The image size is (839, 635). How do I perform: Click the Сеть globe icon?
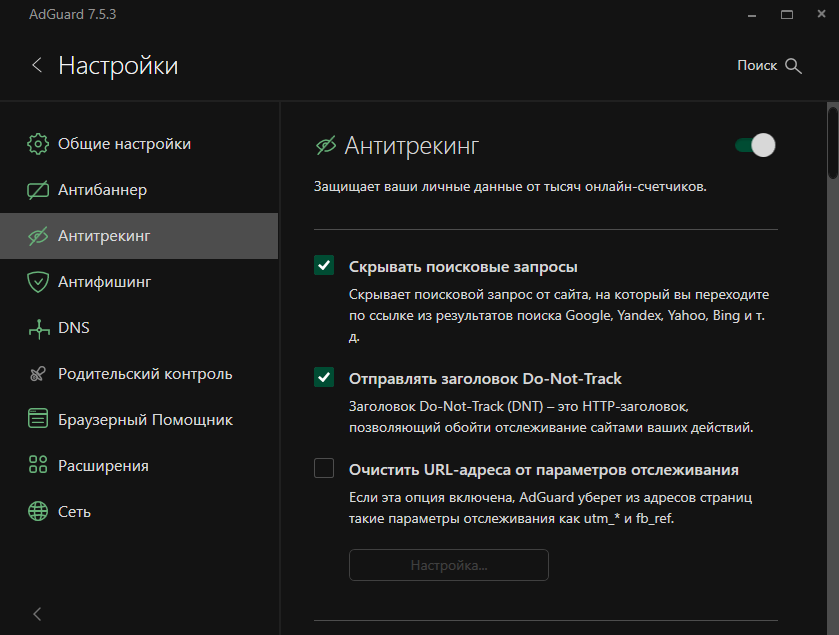[x=38, y=511]
